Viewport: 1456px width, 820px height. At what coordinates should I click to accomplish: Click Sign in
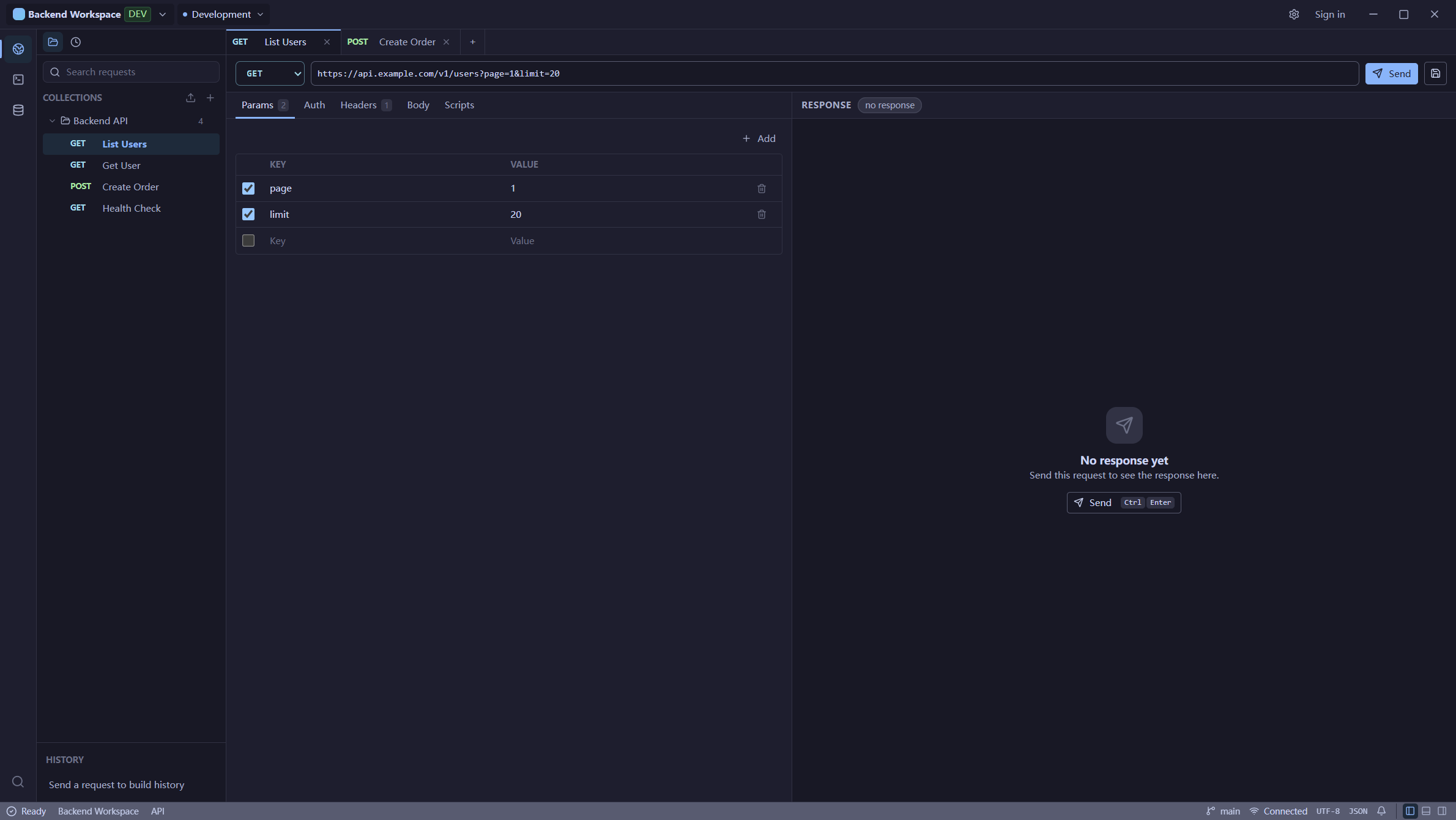(x=1330, y=15)
